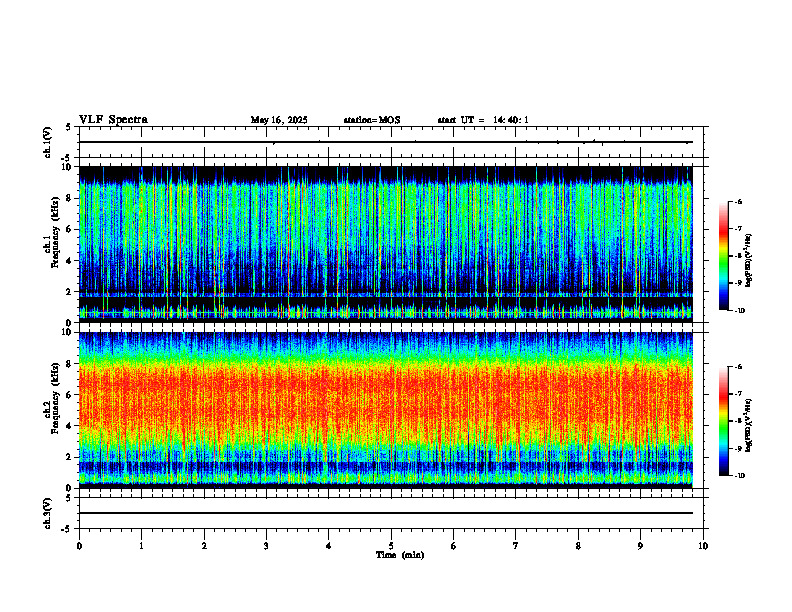The image size is (792, 612).
Task: Click the "Time (min)" axis label
Action: (400, 555)
